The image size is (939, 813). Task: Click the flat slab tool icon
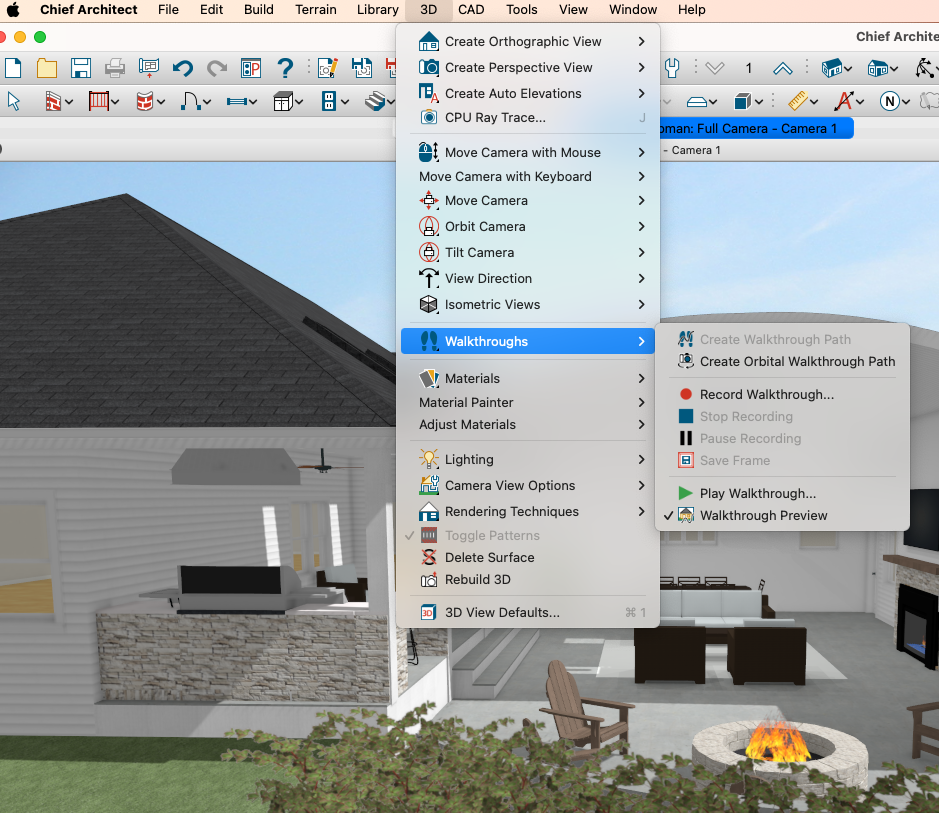click(x=697, y=102)
